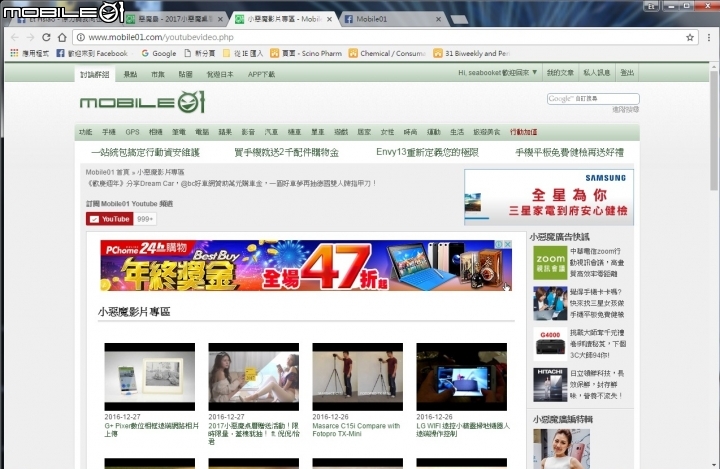Switch to the Mobile01 Facebook tab

coord(389,19)
